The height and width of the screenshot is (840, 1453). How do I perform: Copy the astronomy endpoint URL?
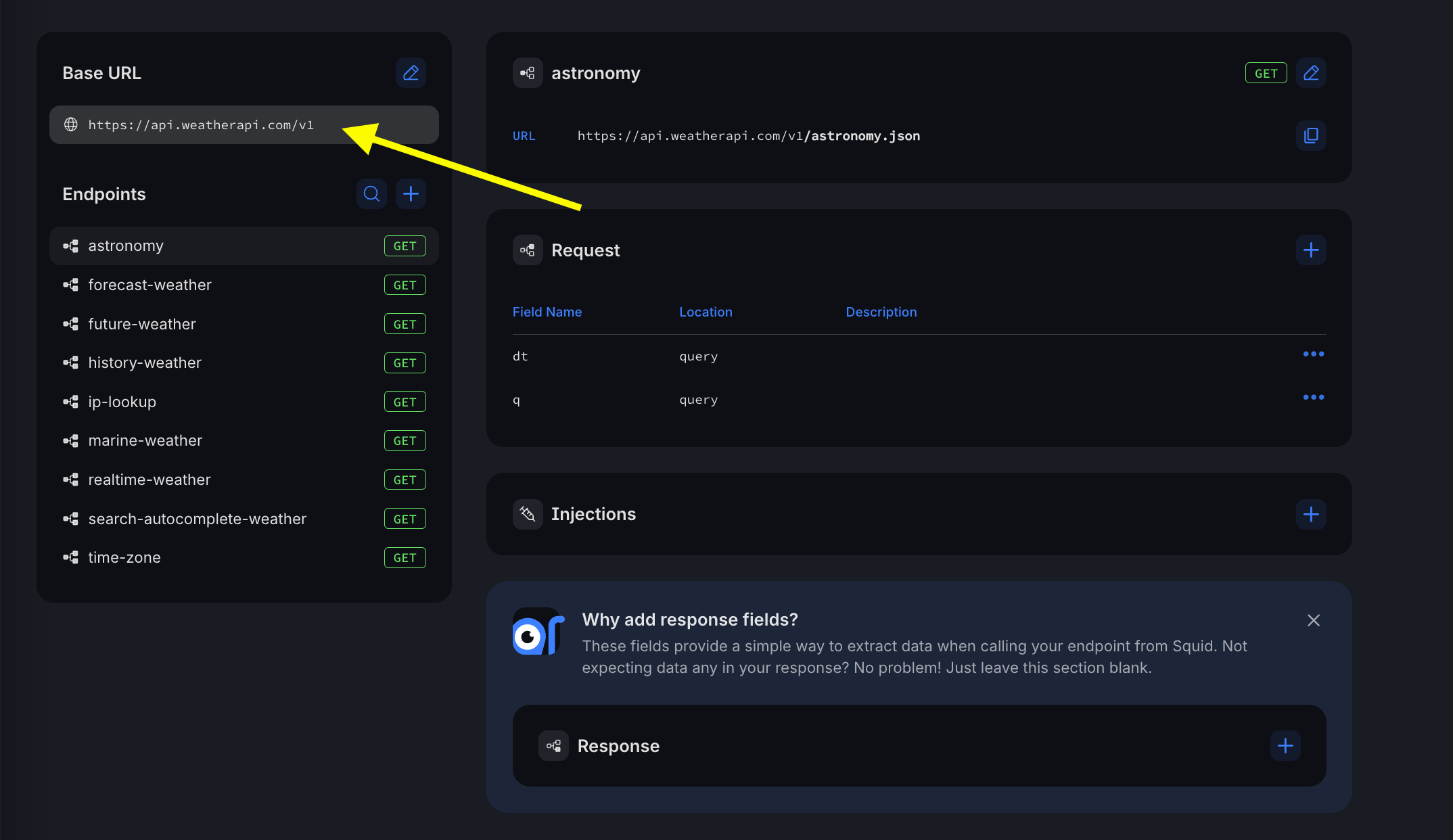pos(1310,136)
